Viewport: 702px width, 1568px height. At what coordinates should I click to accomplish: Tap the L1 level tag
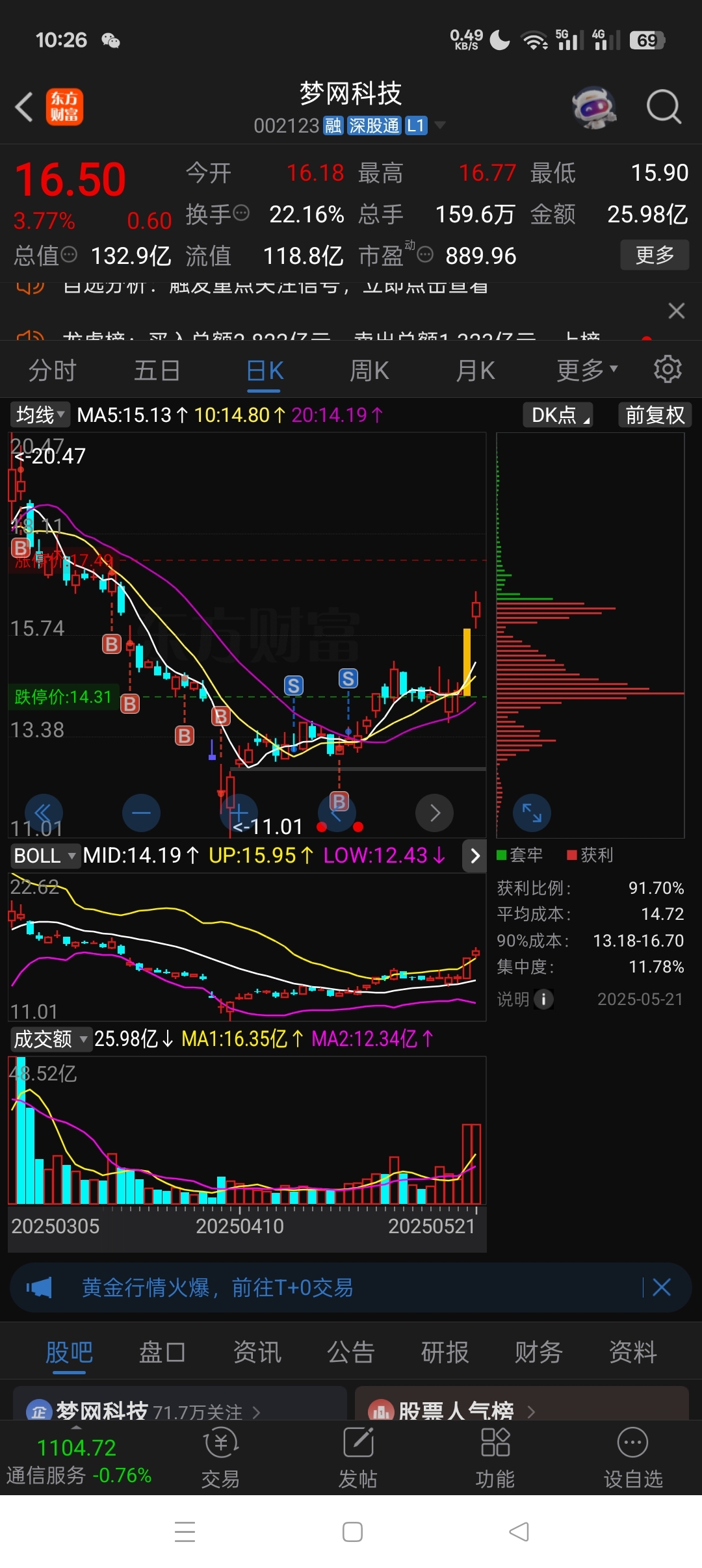(x=416, y=125)
